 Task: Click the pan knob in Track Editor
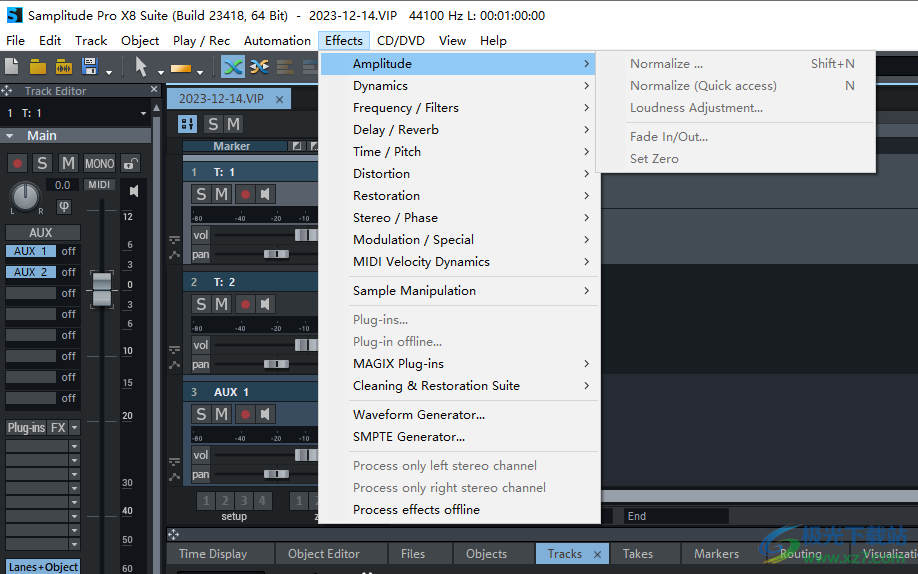25,197
